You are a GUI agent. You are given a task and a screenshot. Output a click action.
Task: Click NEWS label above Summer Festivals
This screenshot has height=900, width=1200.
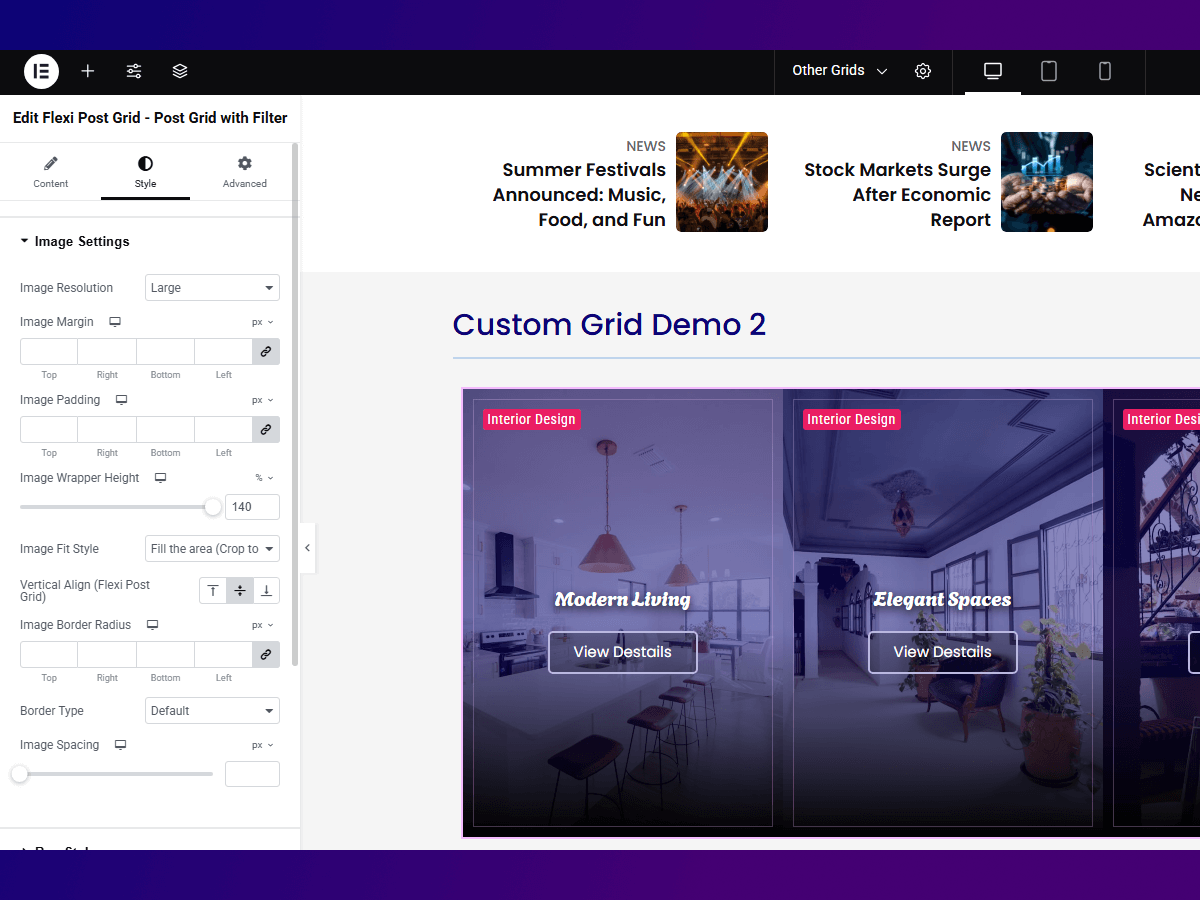click(646, 146)
